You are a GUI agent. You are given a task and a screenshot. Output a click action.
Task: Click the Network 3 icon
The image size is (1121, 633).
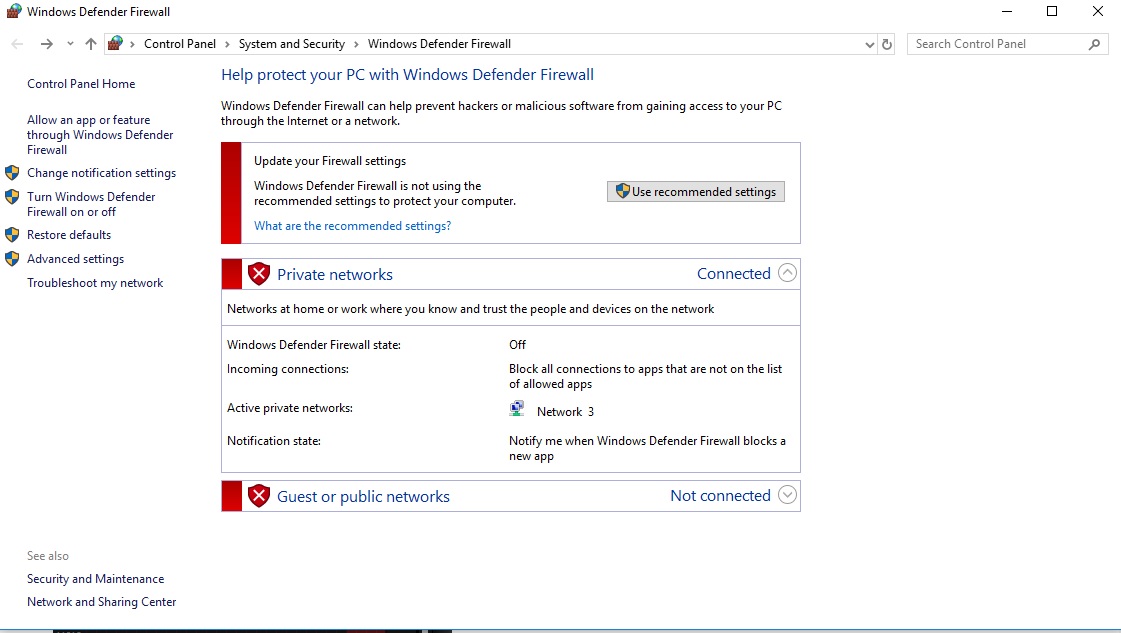click(x=517, y=409)
